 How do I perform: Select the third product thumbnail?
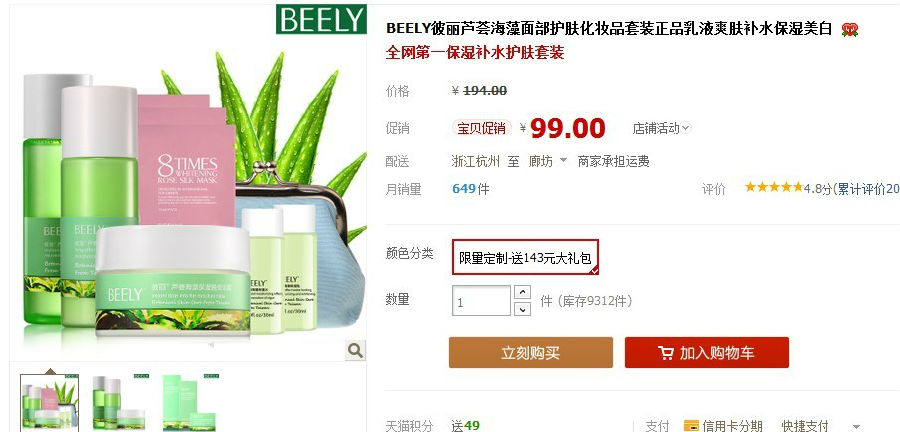pyautogui.click(x=189, y=402)
